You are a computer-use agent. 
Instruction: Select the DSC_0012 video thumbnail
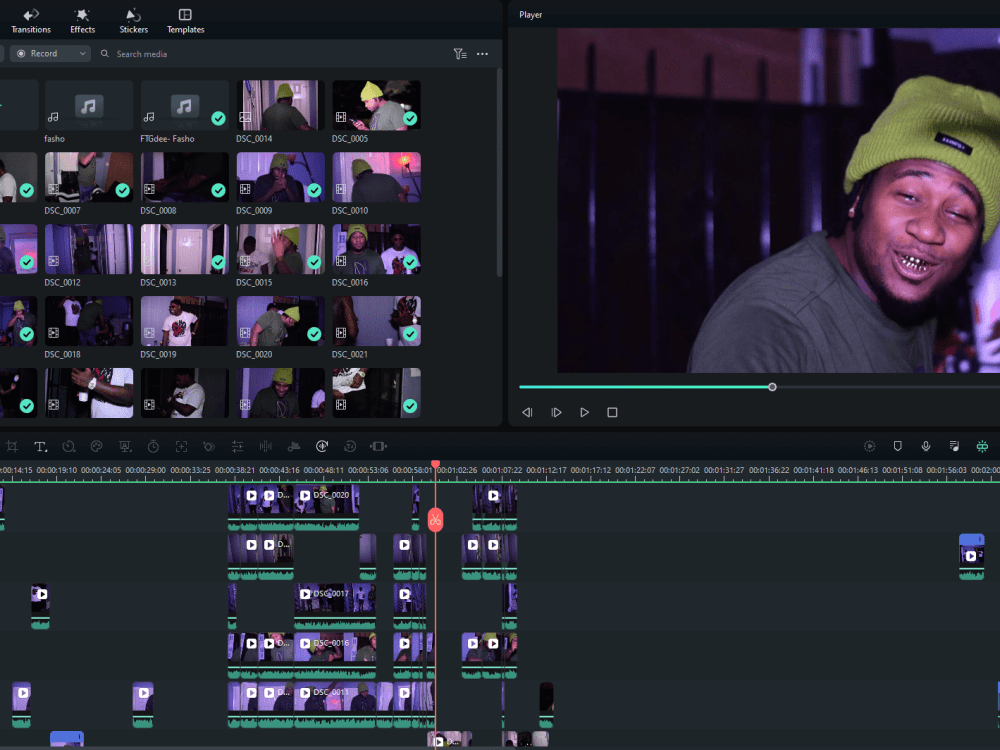tap(89, 249)
